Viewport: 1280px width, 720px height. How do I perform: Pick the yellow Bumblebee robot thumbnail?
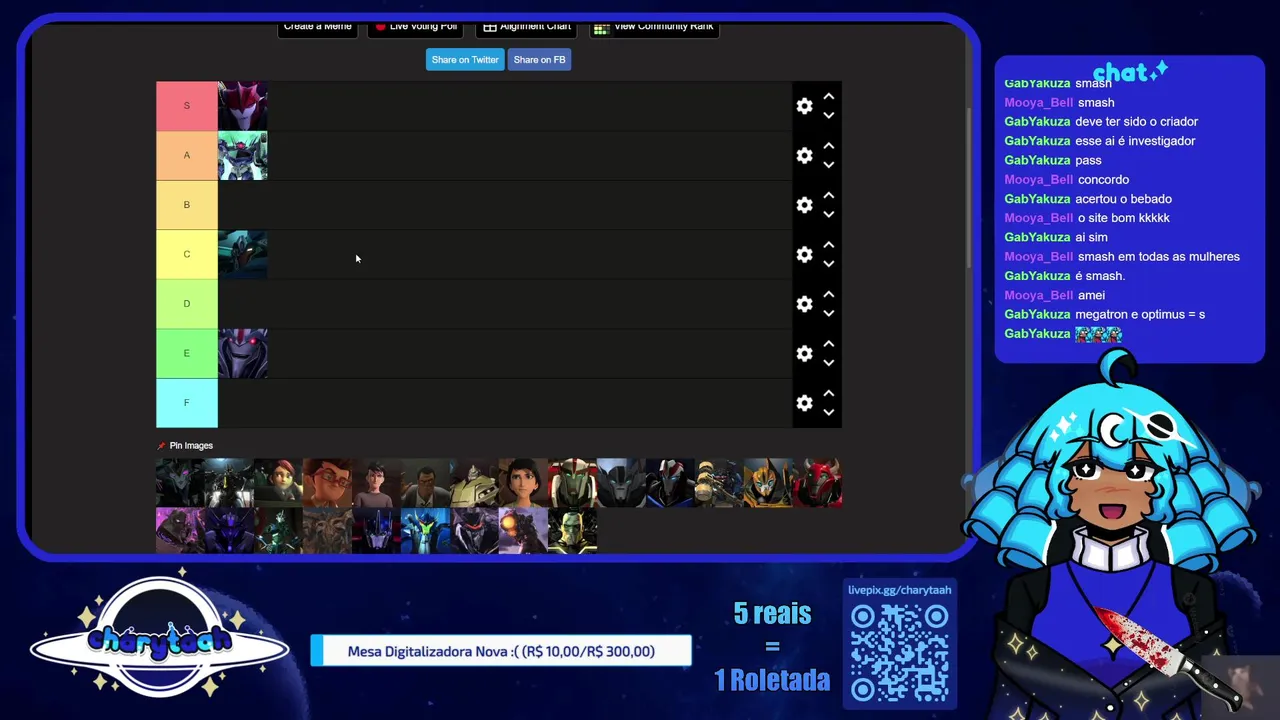pos(768,483)
